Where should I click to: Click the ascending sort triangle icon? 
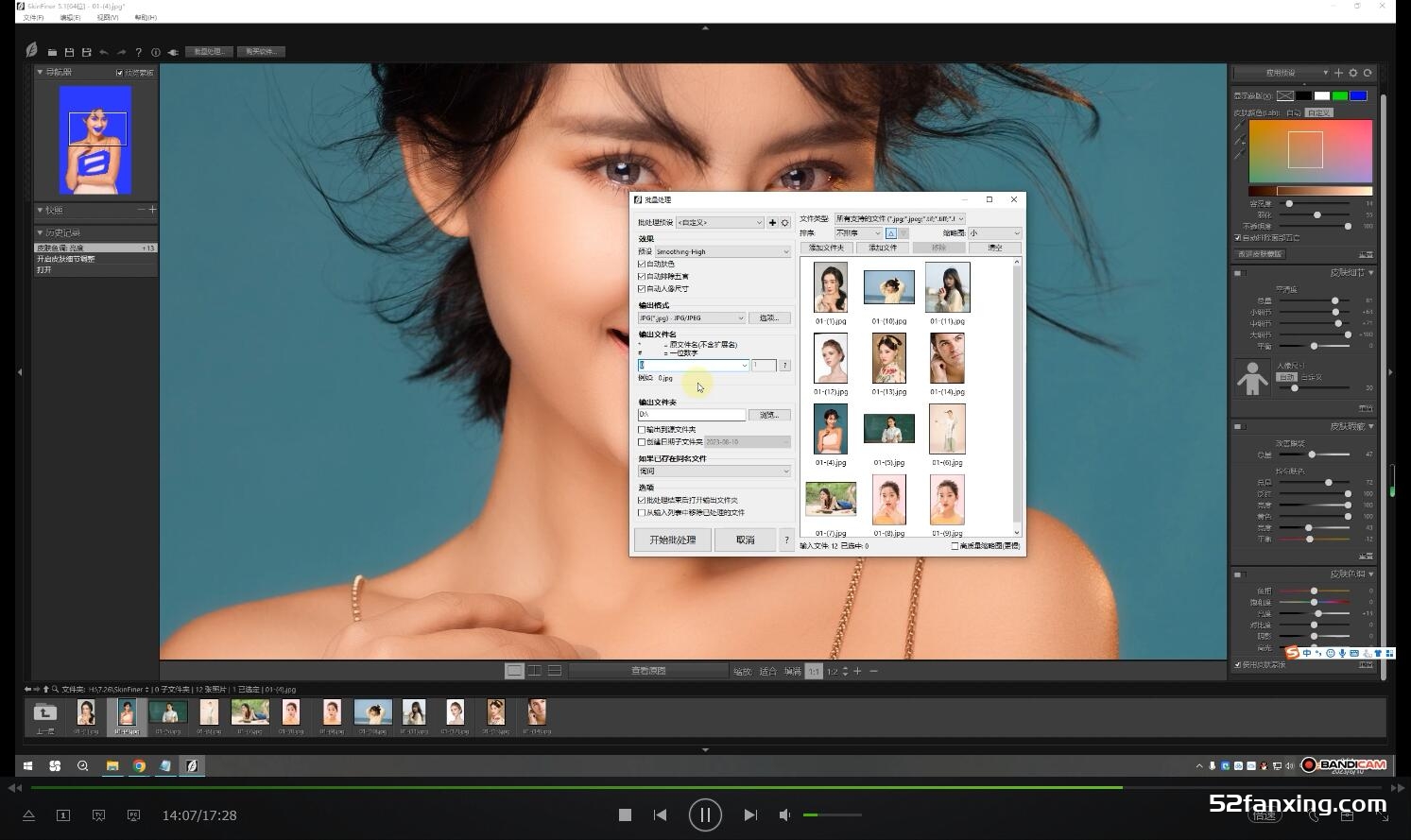pos(891,233)
